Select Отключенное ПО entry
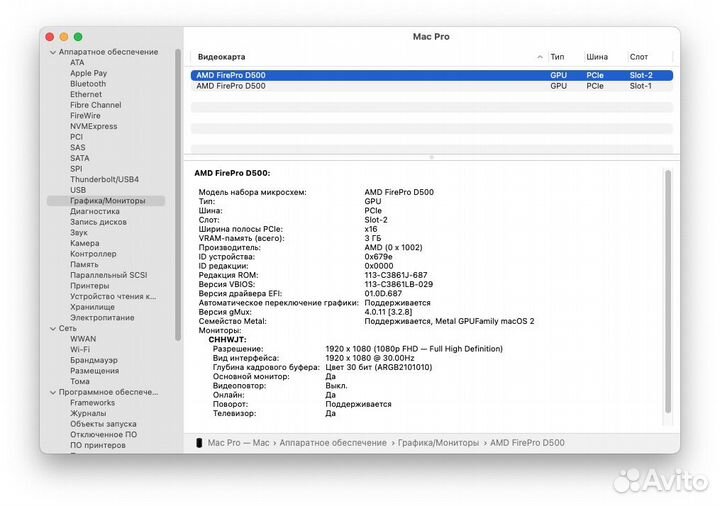720x506 pixels. click(103, 434)
